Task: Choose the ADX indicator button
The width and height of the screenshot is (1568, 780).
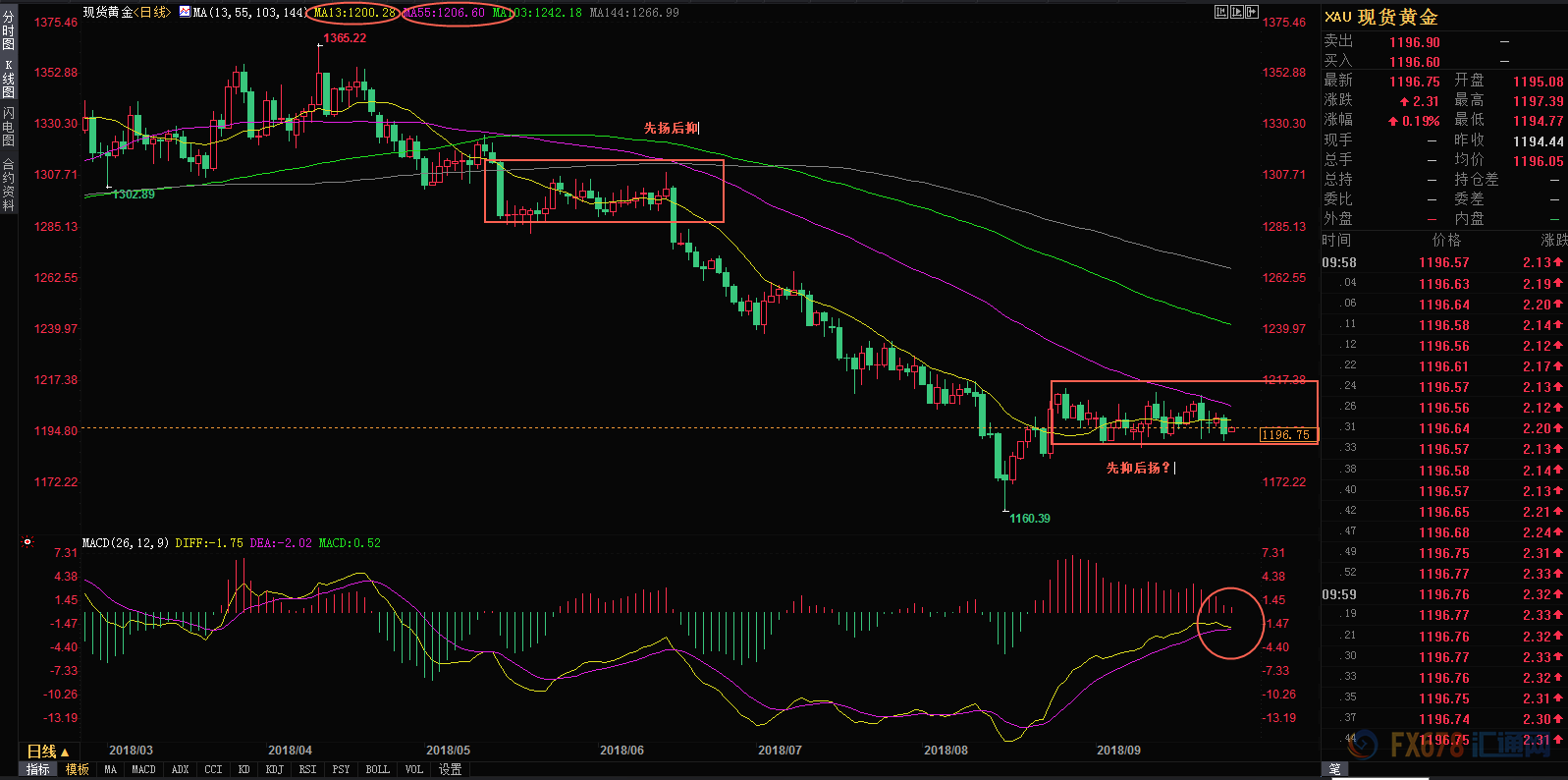Action: point(180,769)
